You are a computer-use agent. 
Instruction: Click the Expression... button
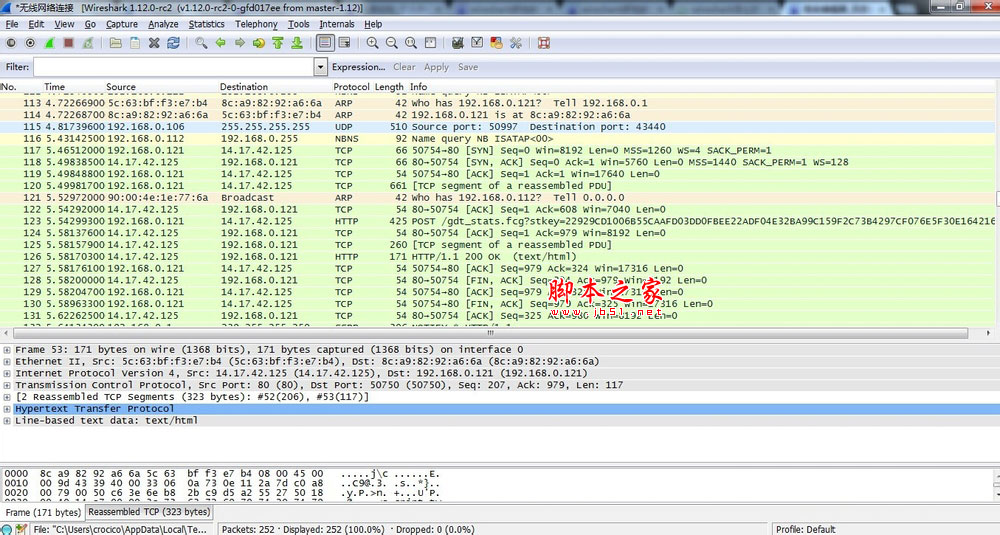[358, 67]
